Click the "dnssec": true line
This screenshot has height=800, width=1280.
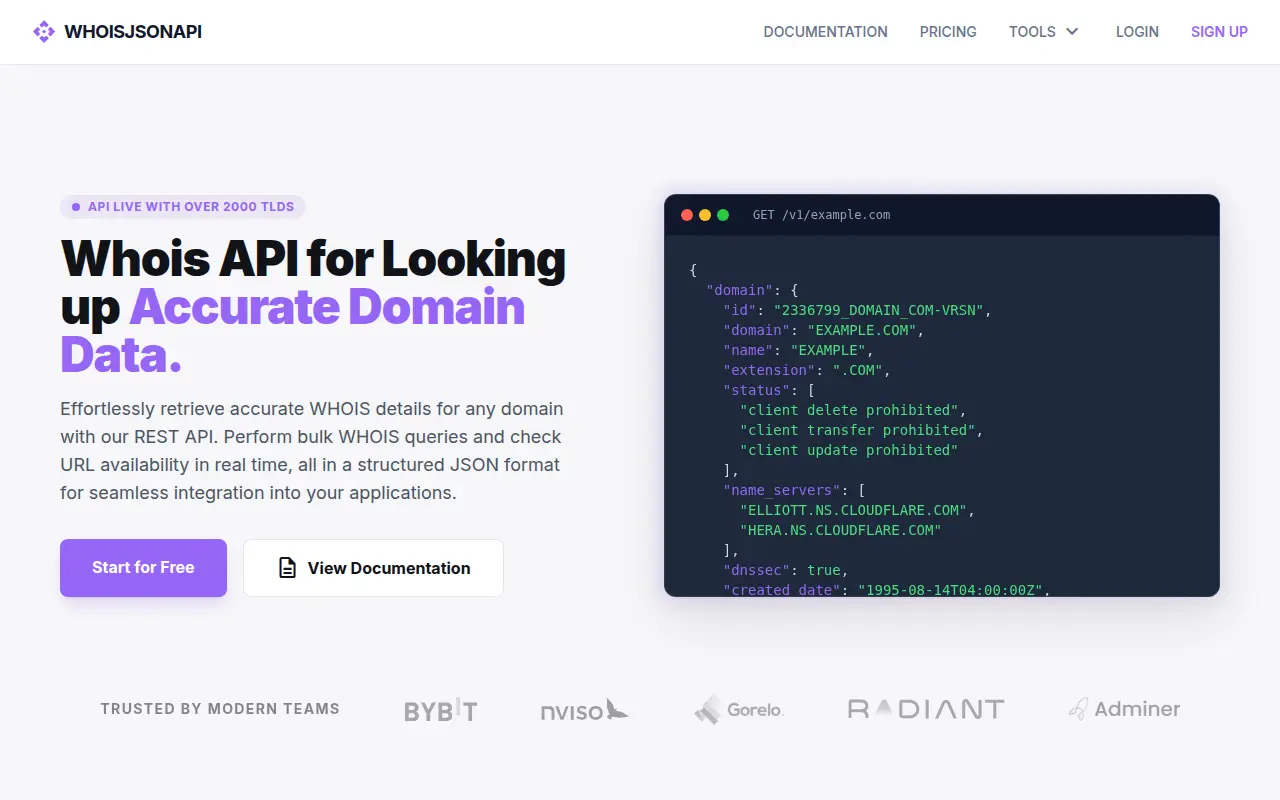point(786,570)
